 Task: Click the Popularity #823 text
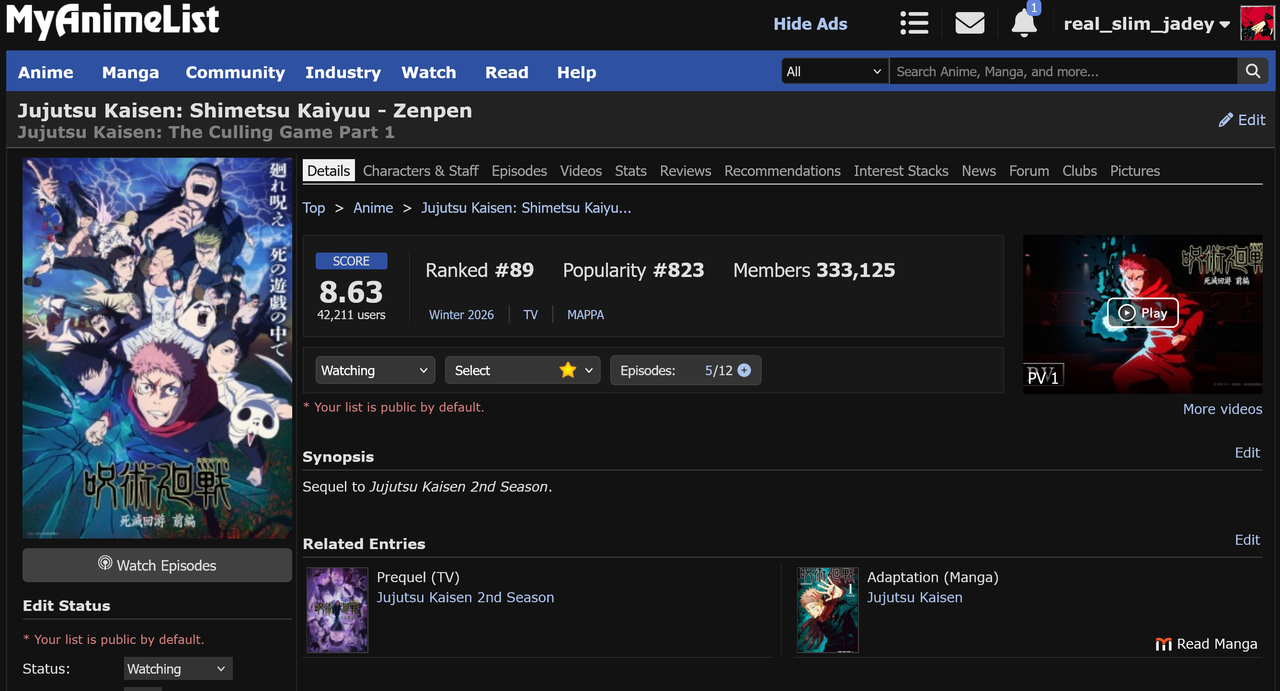[x=634, y=270]
